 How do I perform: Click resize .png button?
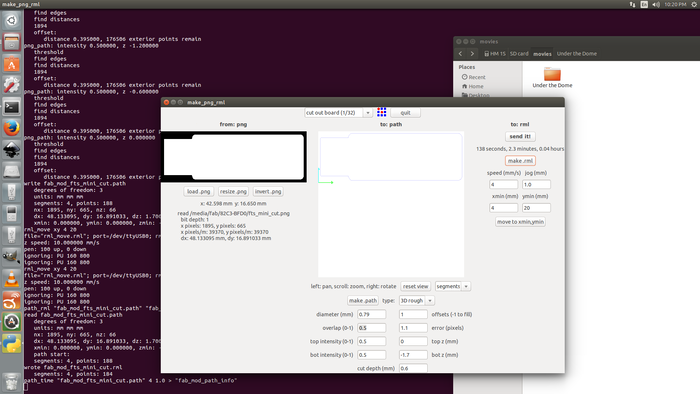(233, 191)
